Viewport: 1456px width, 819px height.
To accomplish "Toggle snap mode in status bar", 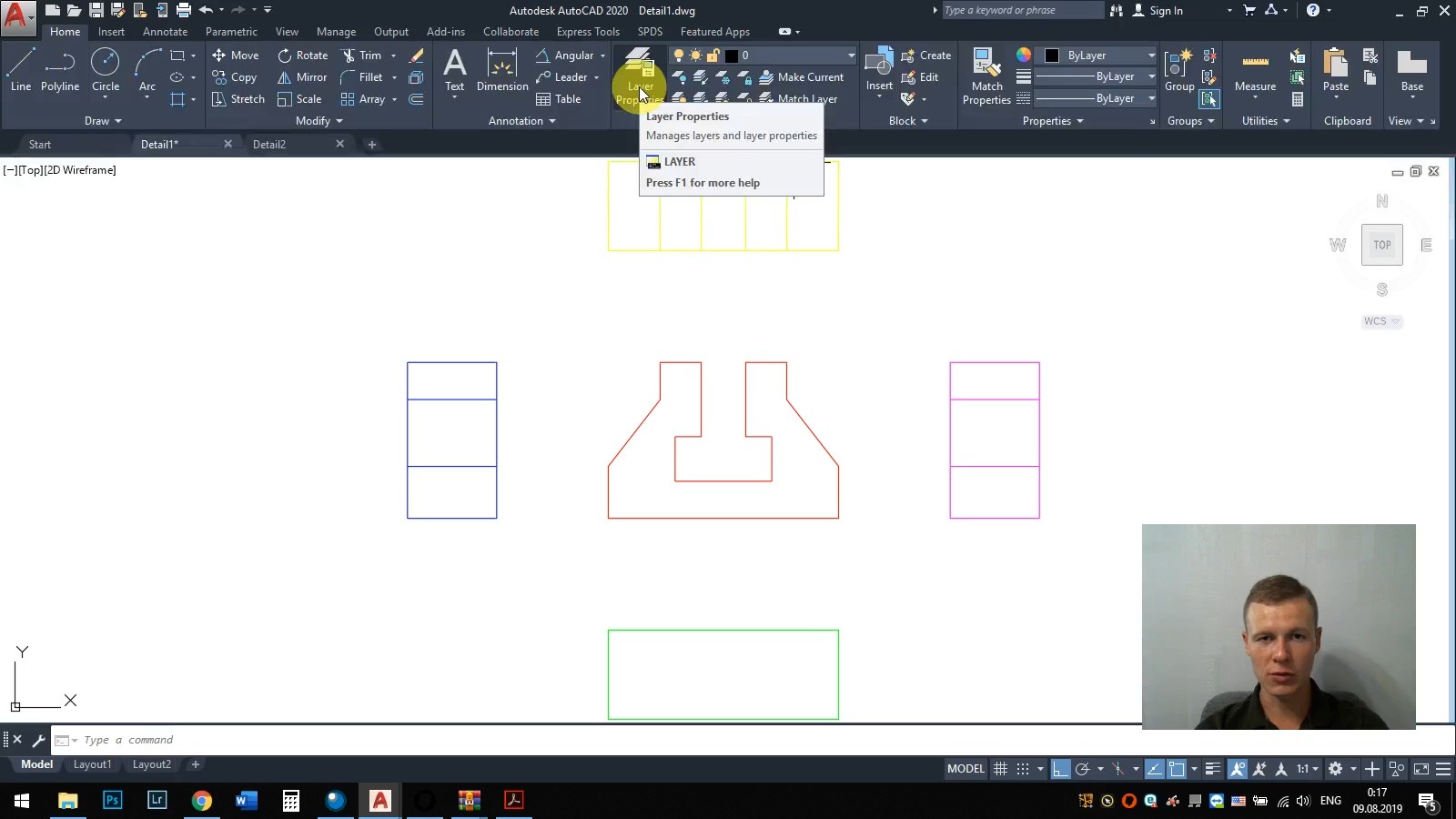I will coord(1023,769).
